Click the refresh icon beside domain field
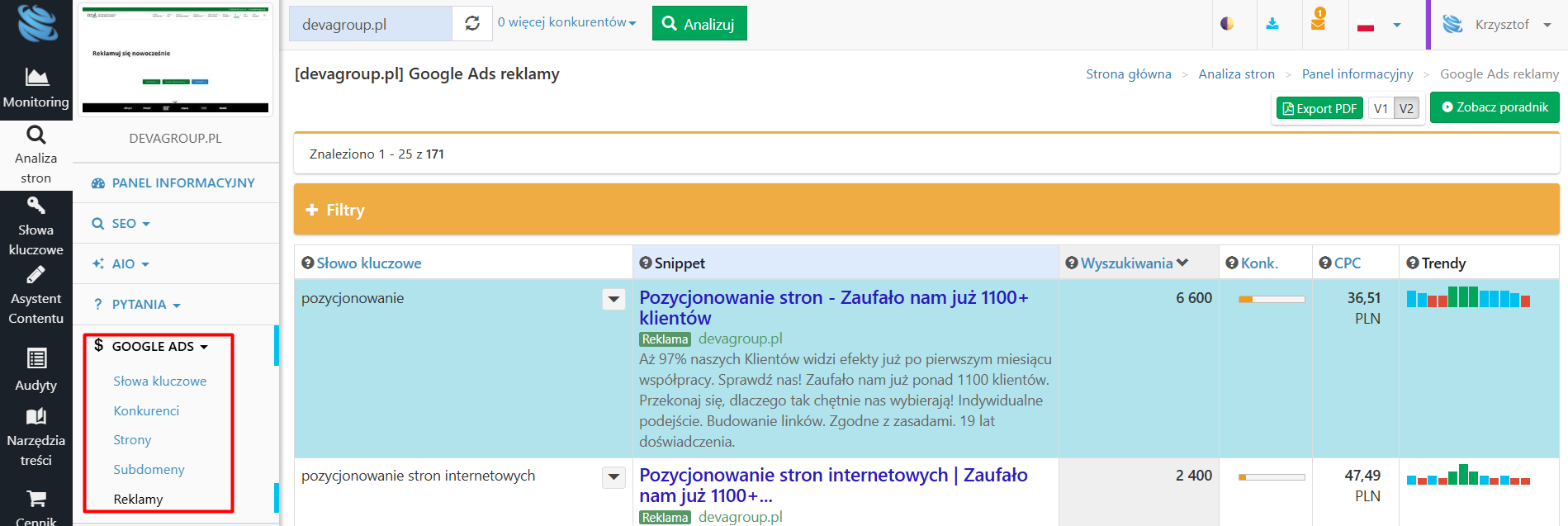Viewport: 1568px width, 526px height. coord(472,24)
